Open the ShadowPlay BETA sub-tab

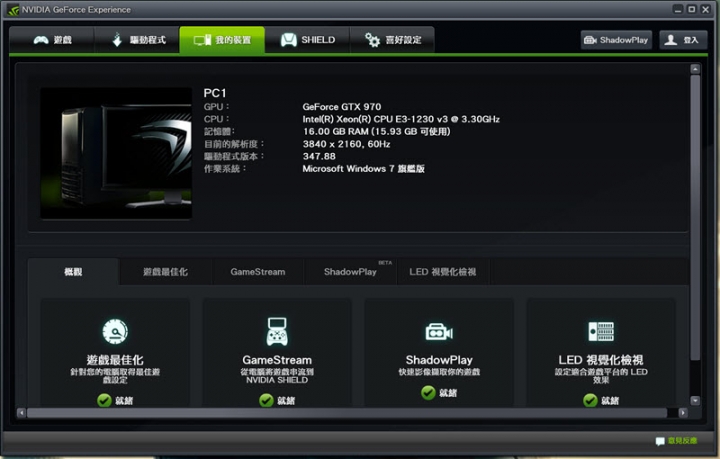[x=350, y=272]
